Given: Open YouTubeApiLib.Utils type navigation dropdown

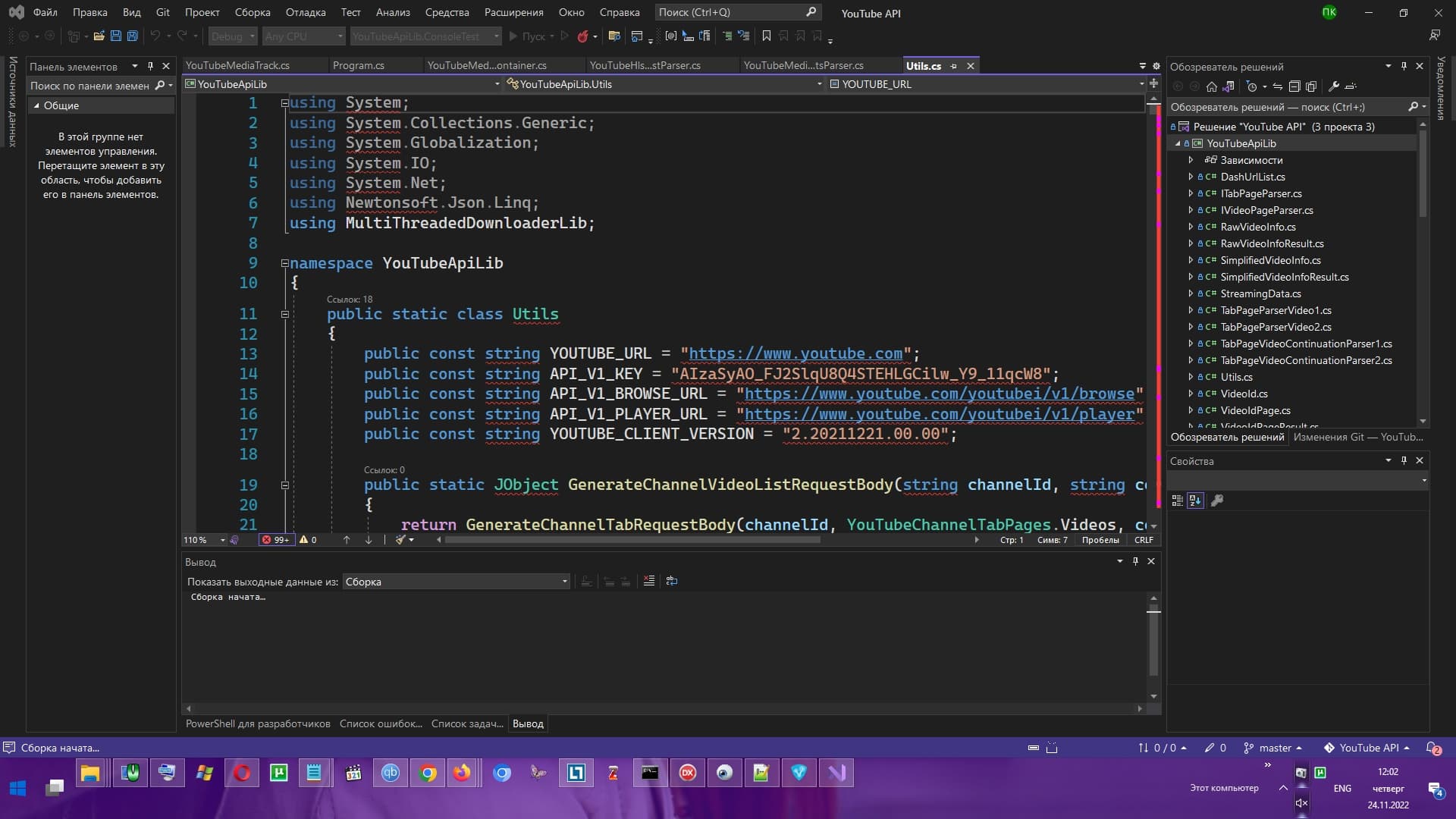Looking at the screenshot, I should tap(664, 84).
